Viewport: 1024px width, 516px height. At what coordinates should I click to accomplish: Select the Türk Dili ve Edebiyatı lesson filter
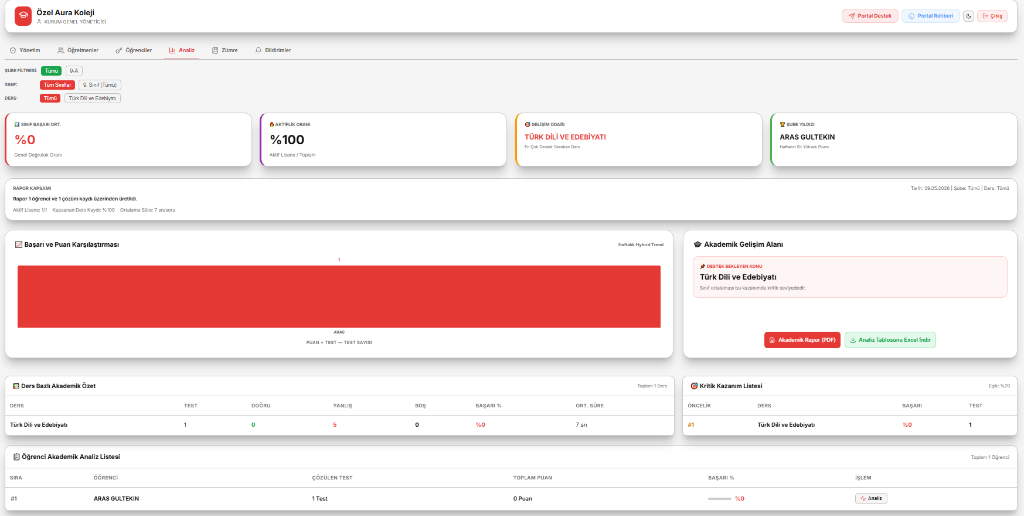(x=92, y=98)
